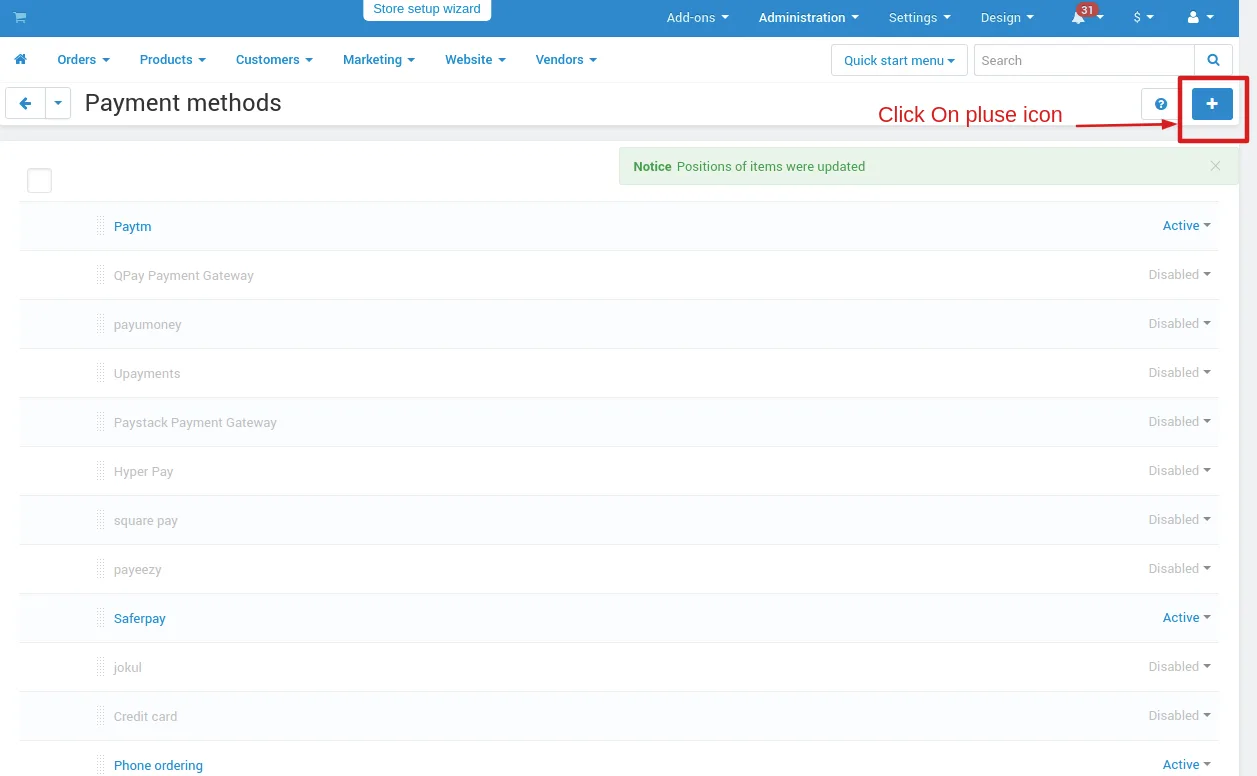Grab the drag handle for Paystack Payment Gateway

click(x=101, y=422)
